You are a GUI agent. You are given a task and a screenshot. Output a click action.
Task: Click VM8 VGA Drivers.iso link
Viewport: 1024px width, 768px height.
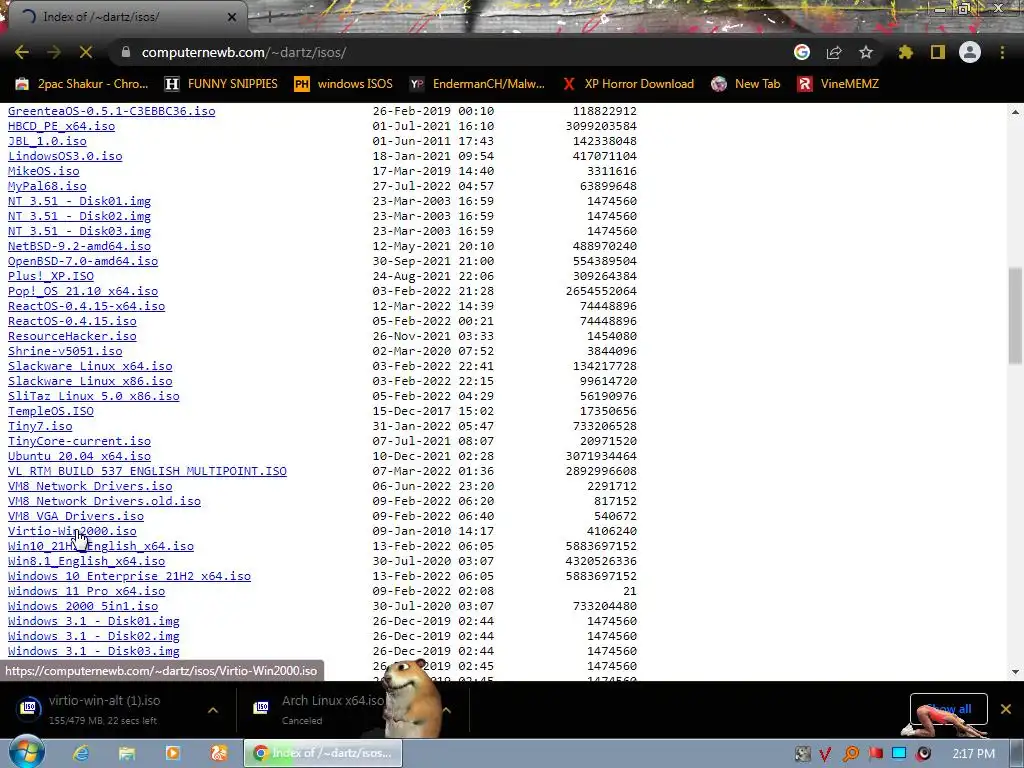(x=76, y=517)
